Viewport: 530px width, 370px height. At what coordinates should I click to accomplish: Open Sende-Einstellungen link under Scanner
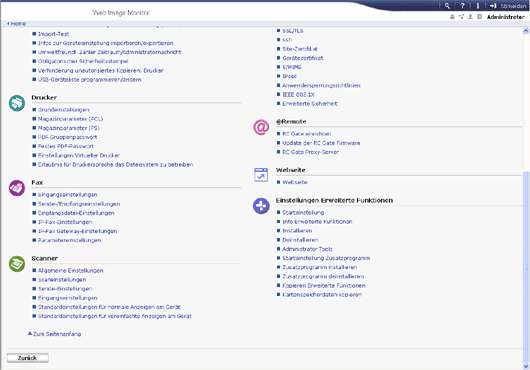pyautogui.click(x=65, y=289)
